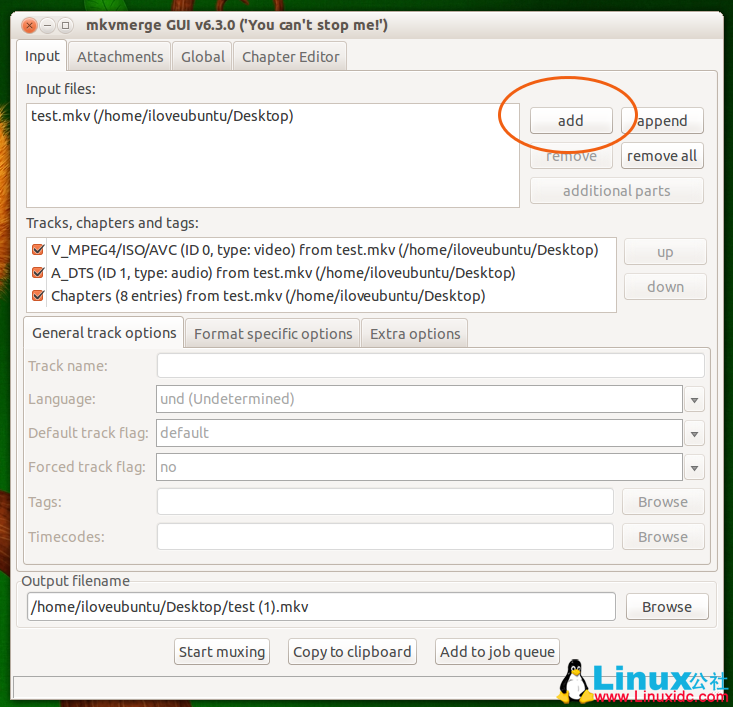Open the Global tab

[203, 57]
